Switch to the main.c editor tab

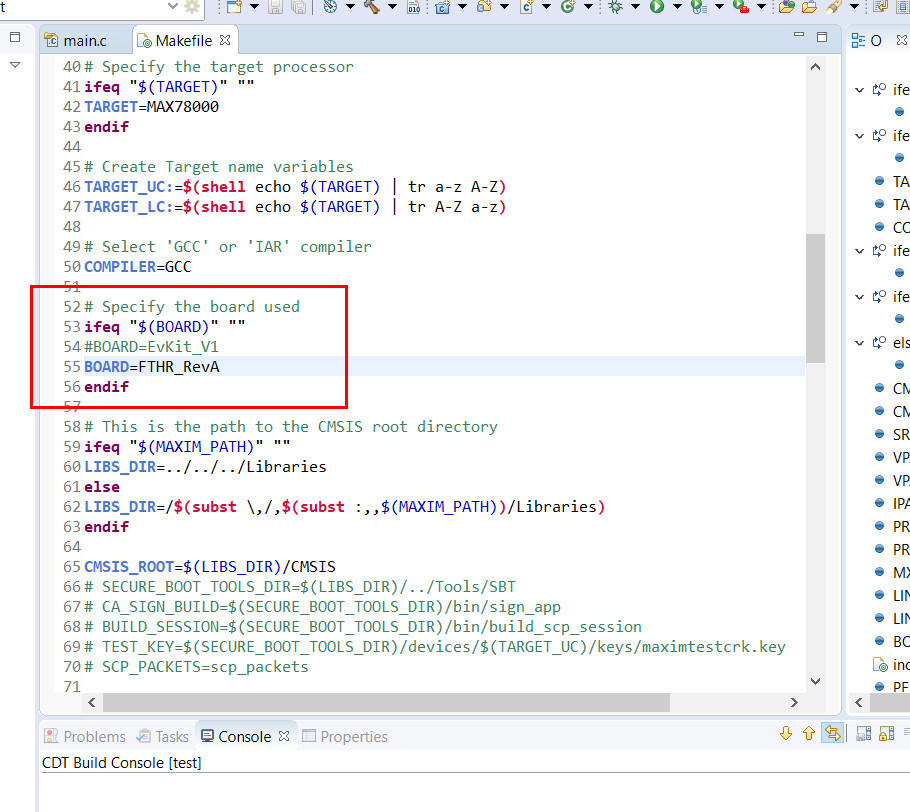85,41
